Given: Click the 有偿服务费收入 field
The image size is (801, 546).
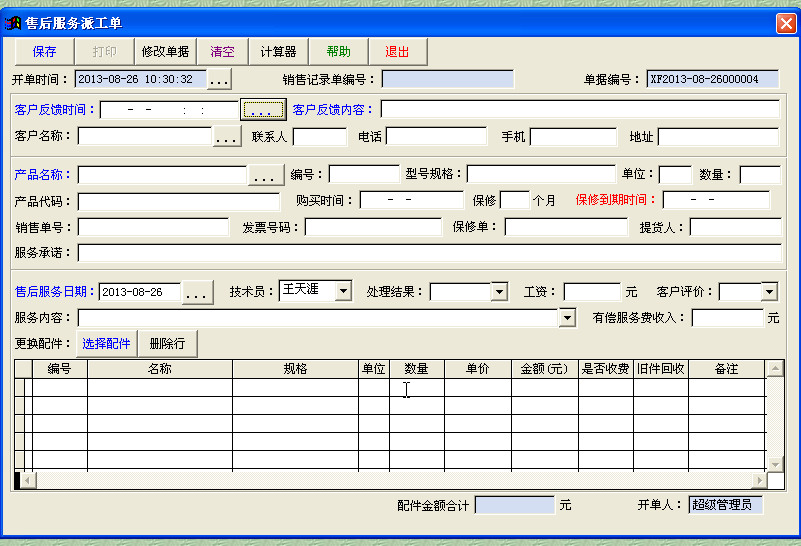Looking at the screenshot, I should [727, 318].
